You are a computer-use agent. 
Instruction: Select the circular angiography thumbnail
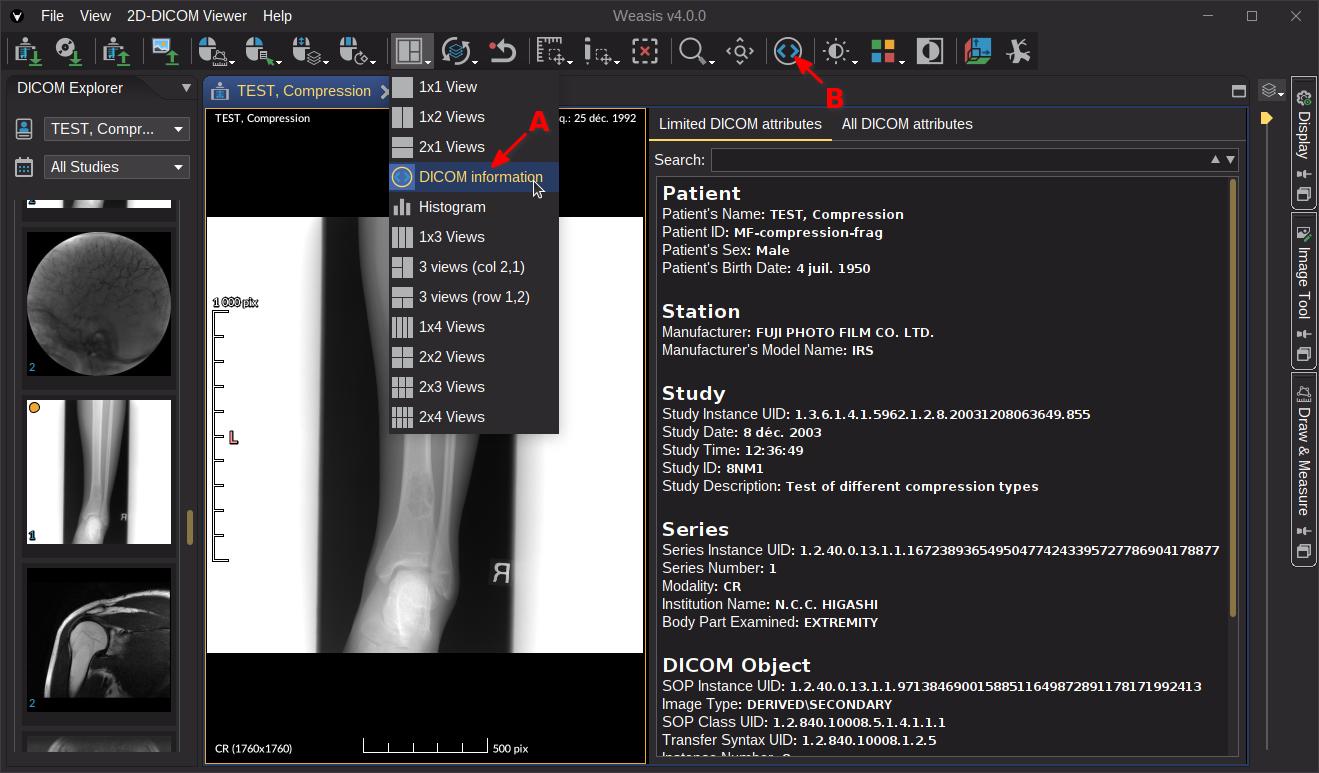99,304
